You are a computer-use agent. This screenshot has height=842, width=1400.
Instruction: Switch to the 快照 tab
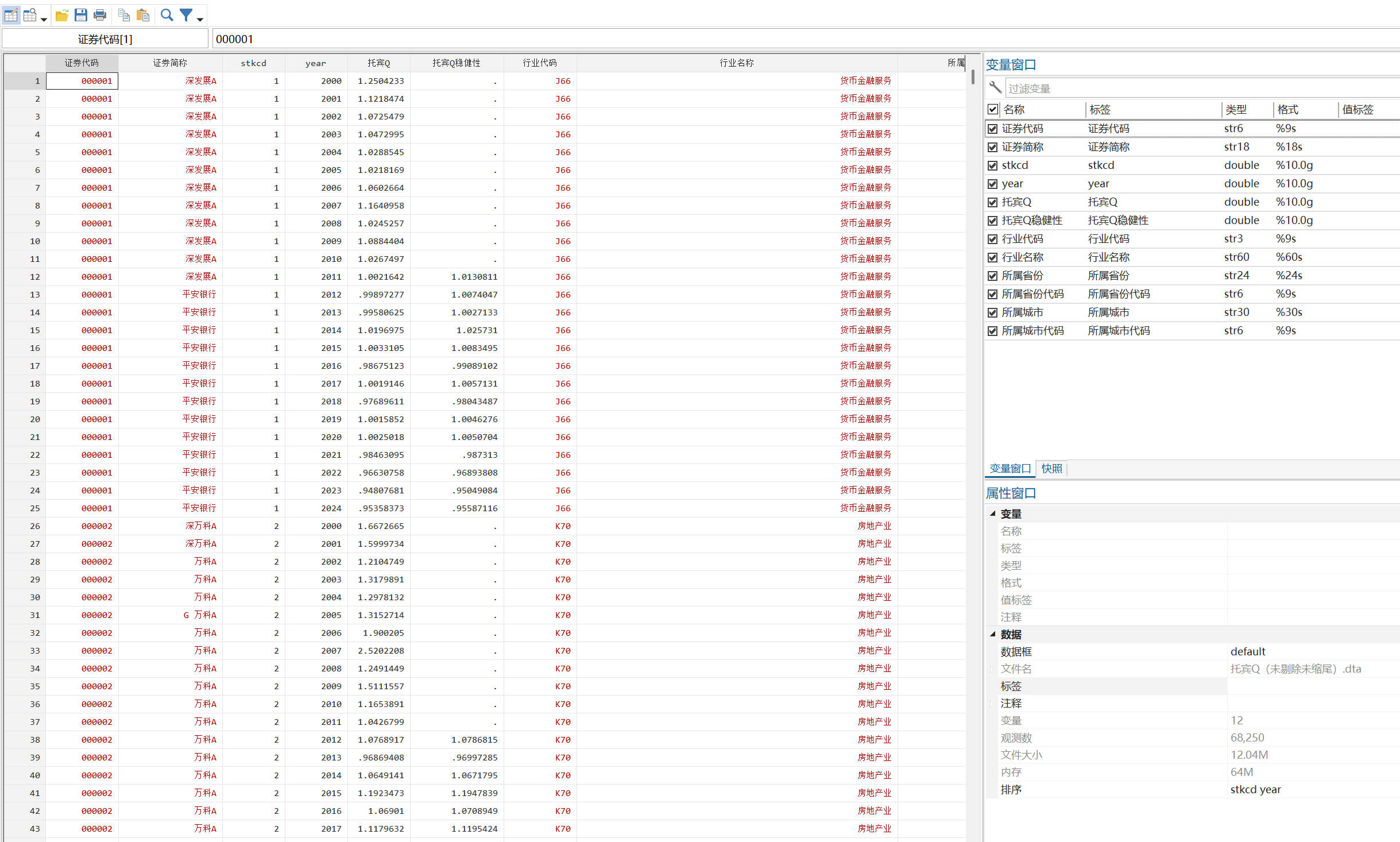(x=1051, y=469)
